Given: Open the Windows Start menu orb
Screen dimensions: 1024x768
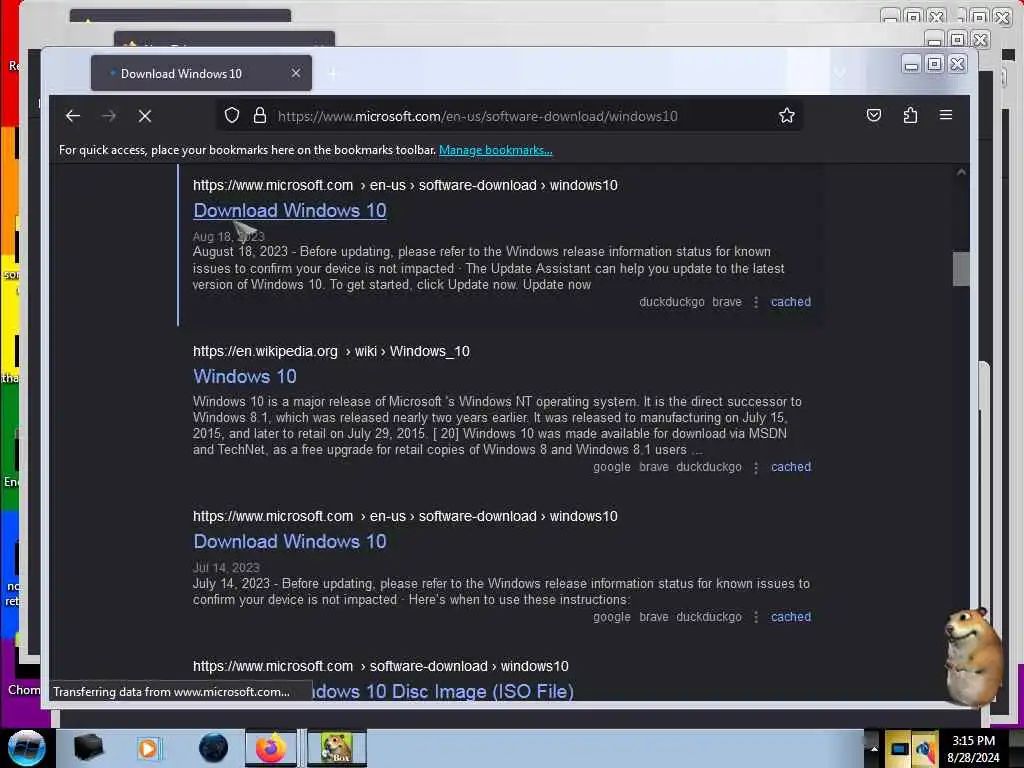Looking at the screenshot, I should 26,748.
